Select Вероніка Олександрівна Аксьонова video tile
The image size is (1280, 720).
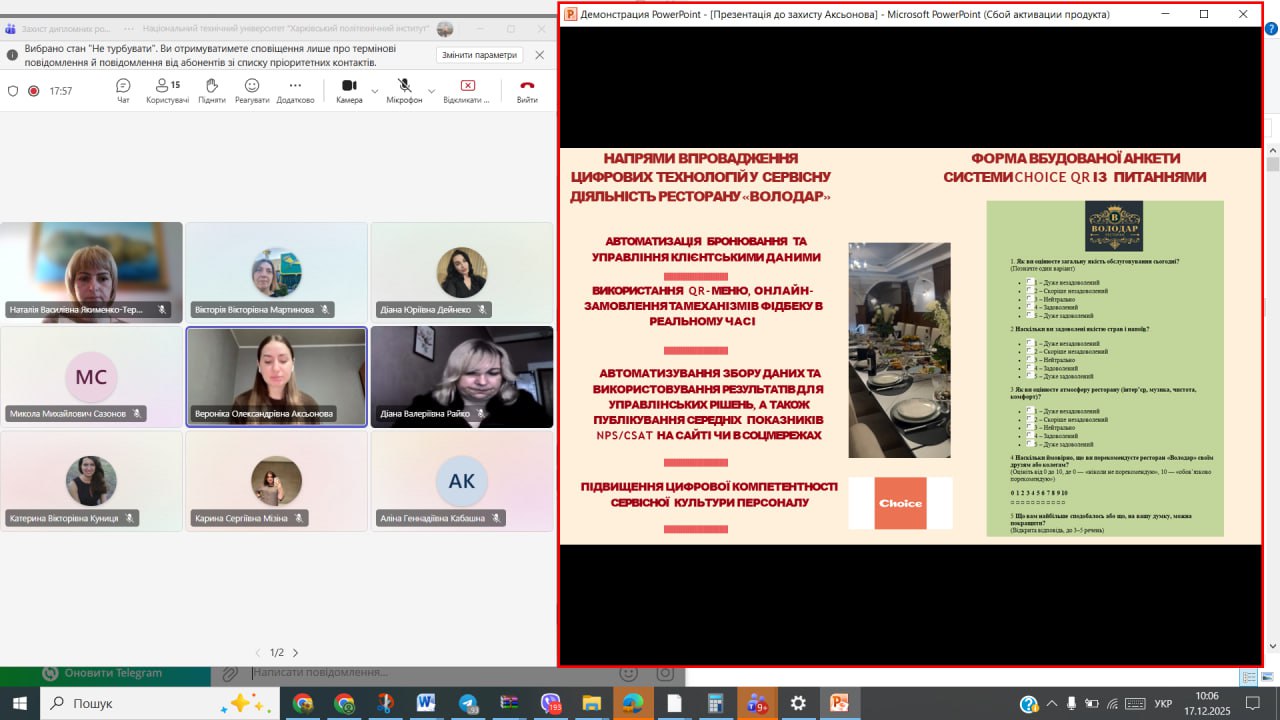tap(276, 378)
